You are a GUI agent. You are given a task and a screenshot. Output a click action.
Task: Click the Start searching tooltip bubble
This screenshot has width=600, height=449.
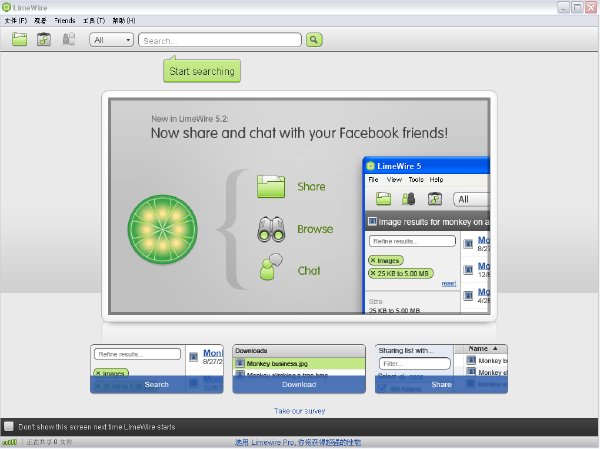click(202, 70)
